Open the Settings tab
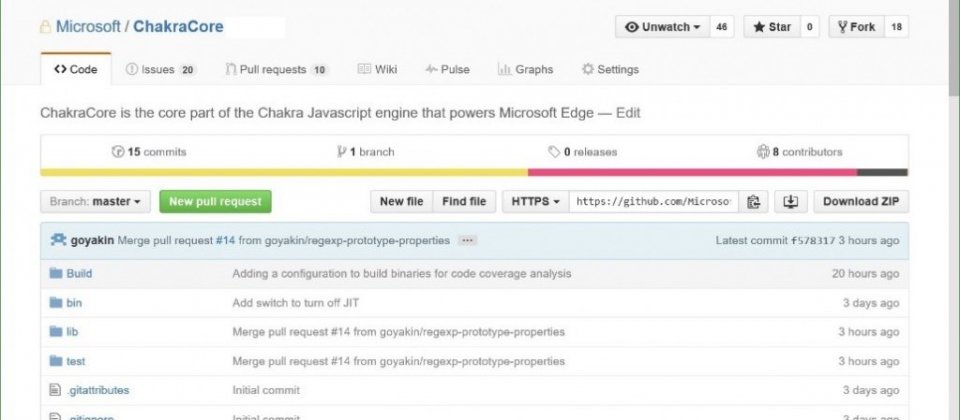This screenshot has height=420, width=960. (x=610, y=69)
